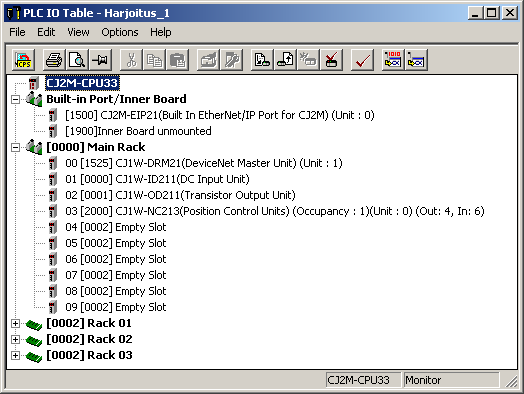Click the green Rack 01 icon

click(x=34, y=324)
